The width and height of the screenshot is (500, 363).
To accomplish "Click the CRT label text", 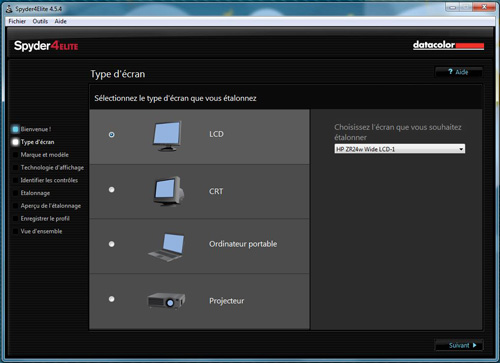I will tap(216, 191).
